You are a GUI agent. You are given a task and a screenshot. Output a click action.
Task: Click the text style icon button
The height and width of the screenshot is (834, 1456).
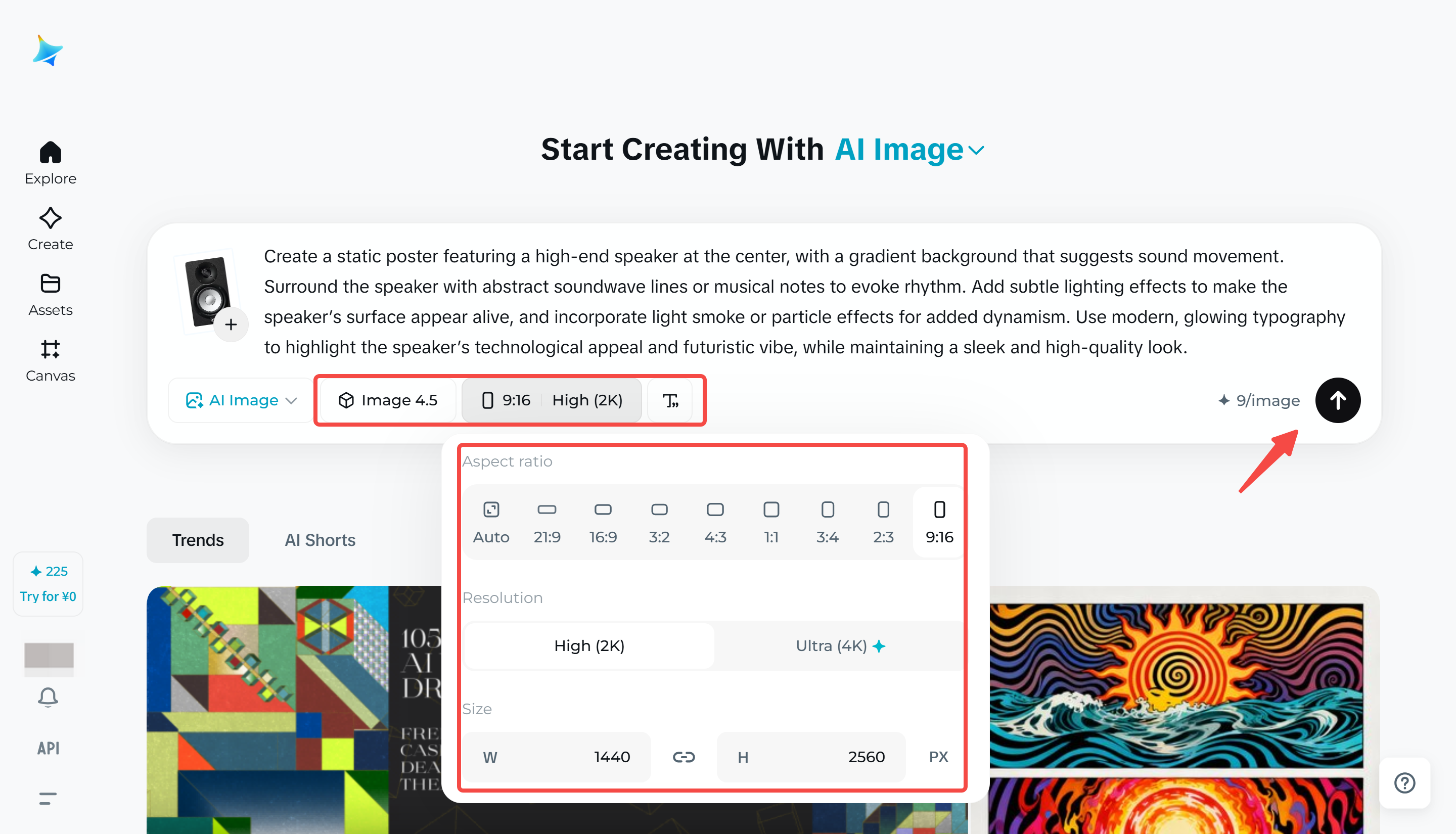tap(670, 400)
